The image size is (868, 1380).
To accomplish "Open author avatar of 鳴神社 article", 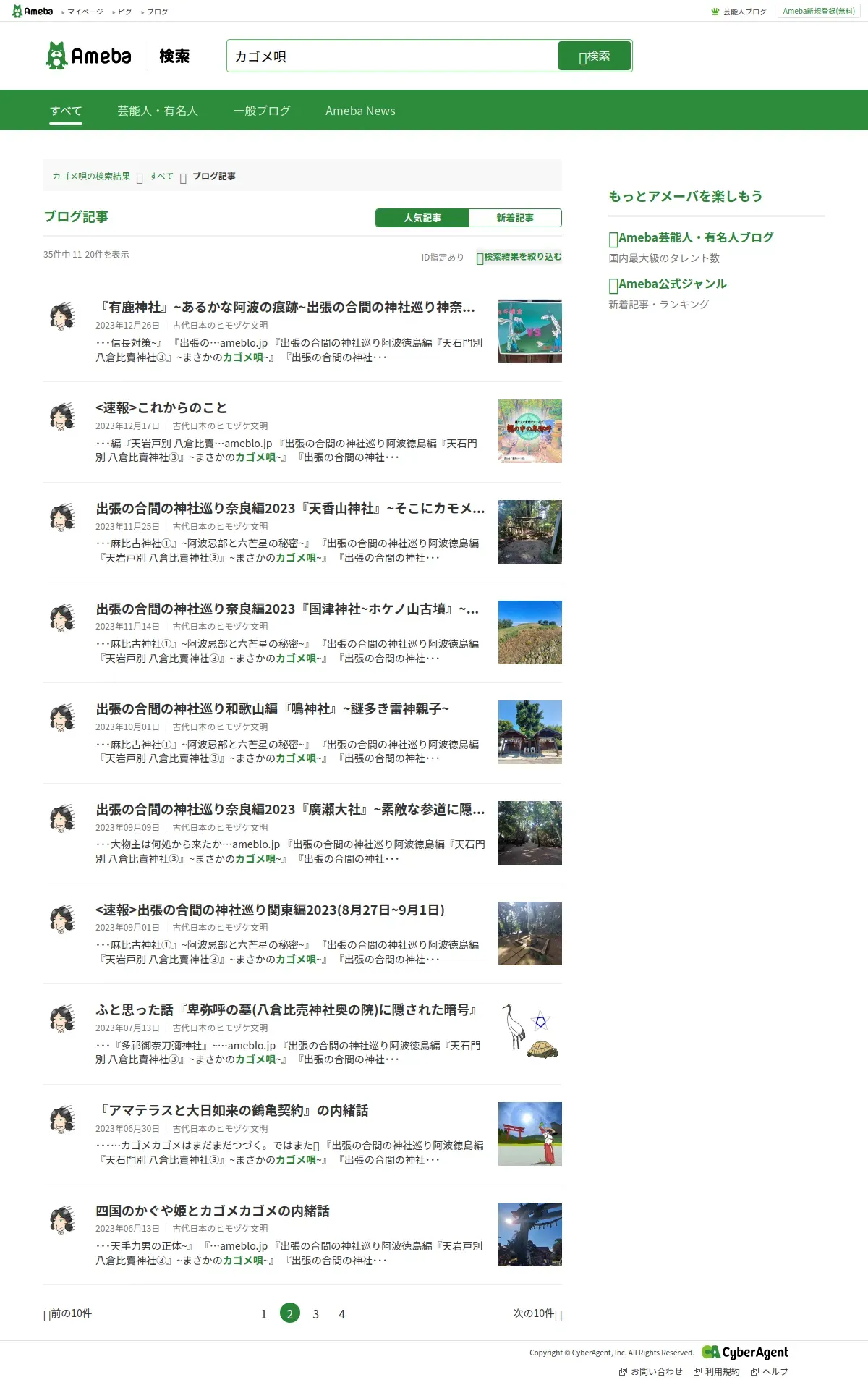I will 63,718.
